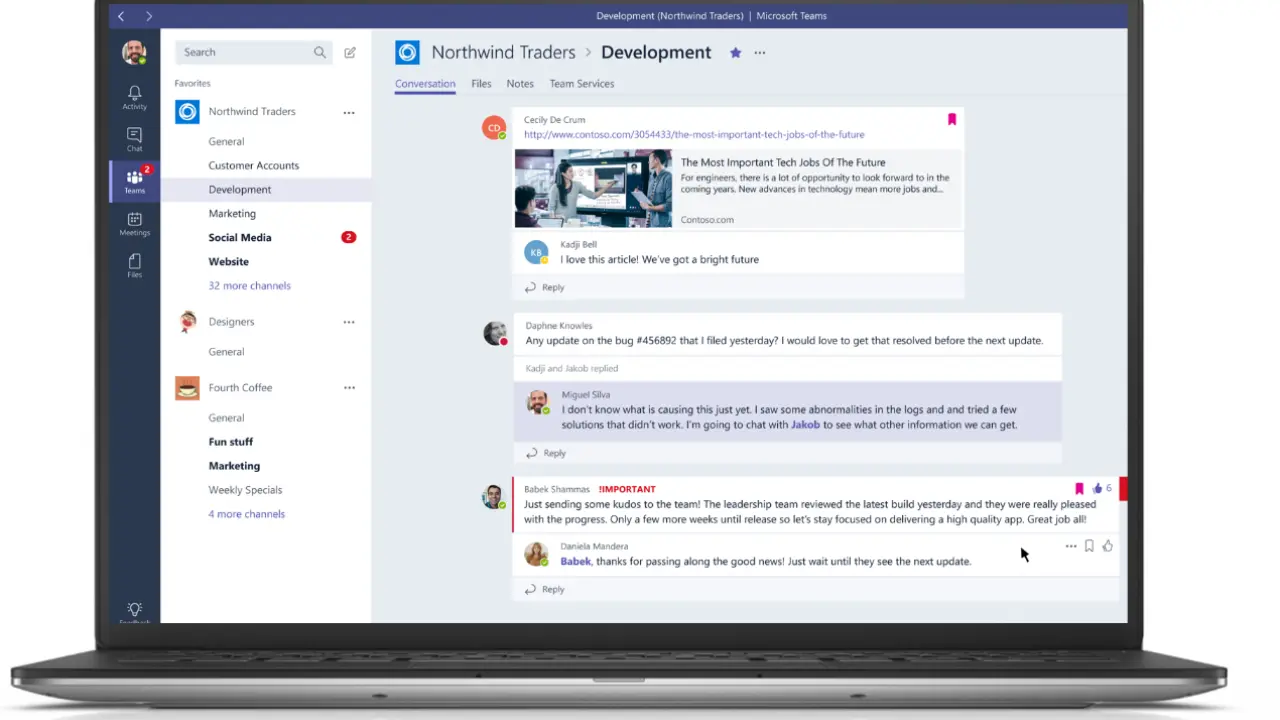Click Reply under Daphne Knowles' thread
This screenshot has height=720, width=1280.
pyautogui.click(x=553, y=453)
